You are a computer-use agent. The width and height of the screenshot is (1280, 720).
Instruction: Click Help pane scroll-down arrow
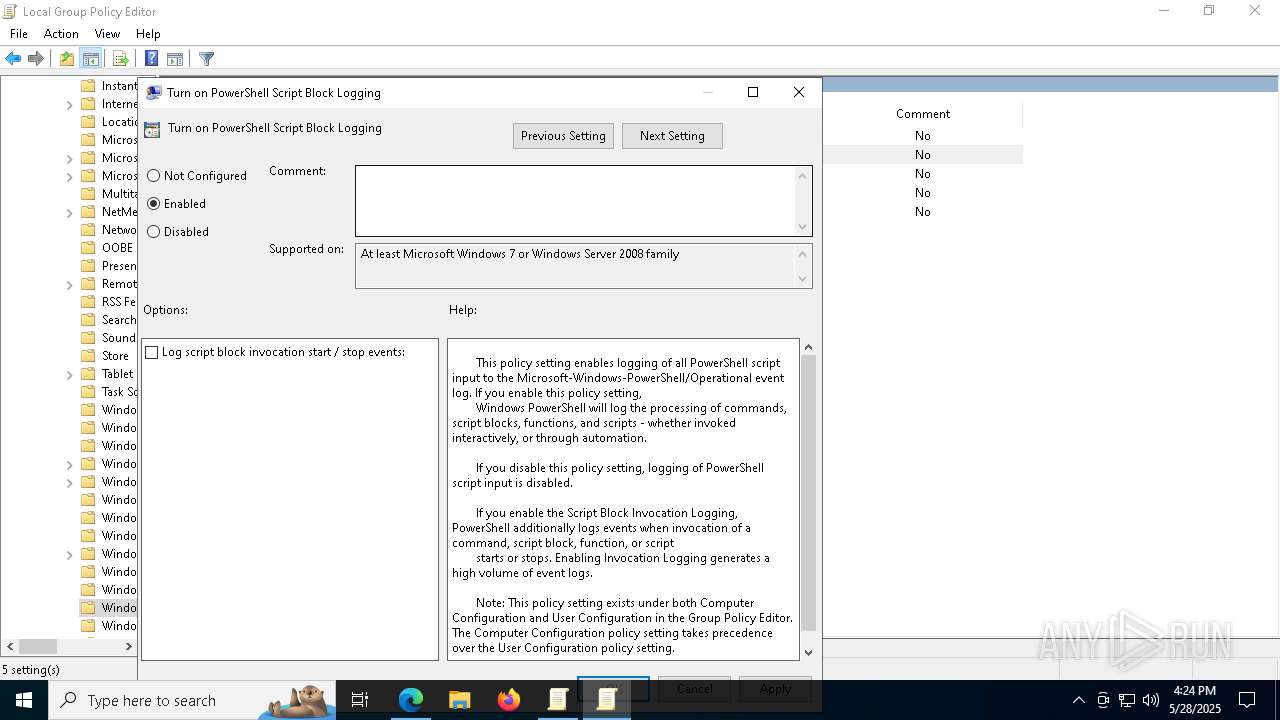point(809,652)
